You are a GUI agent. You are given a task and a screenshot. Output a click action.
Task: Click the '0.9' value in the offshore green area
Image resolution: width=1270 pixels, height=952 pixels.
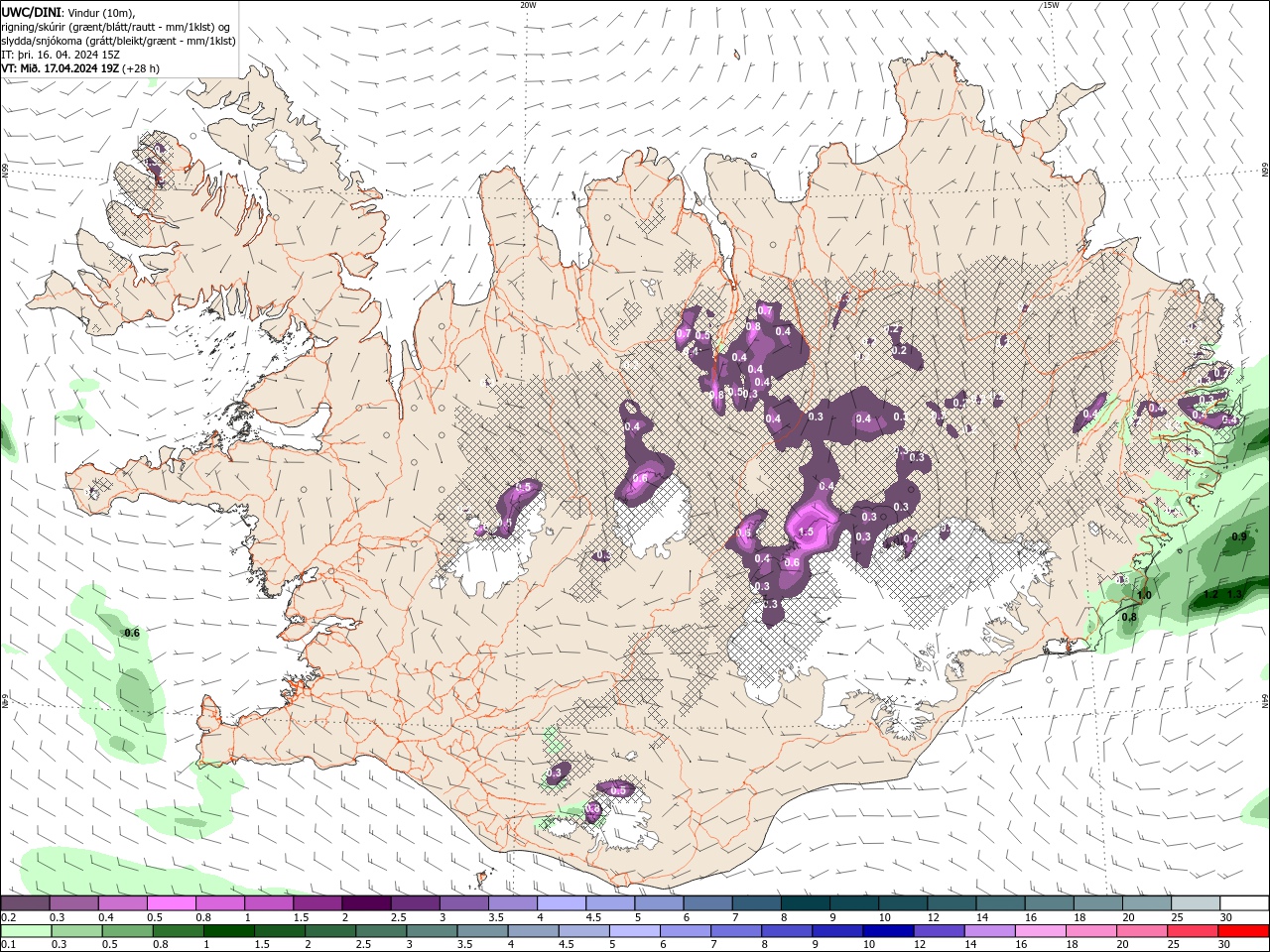(1239, 536)
